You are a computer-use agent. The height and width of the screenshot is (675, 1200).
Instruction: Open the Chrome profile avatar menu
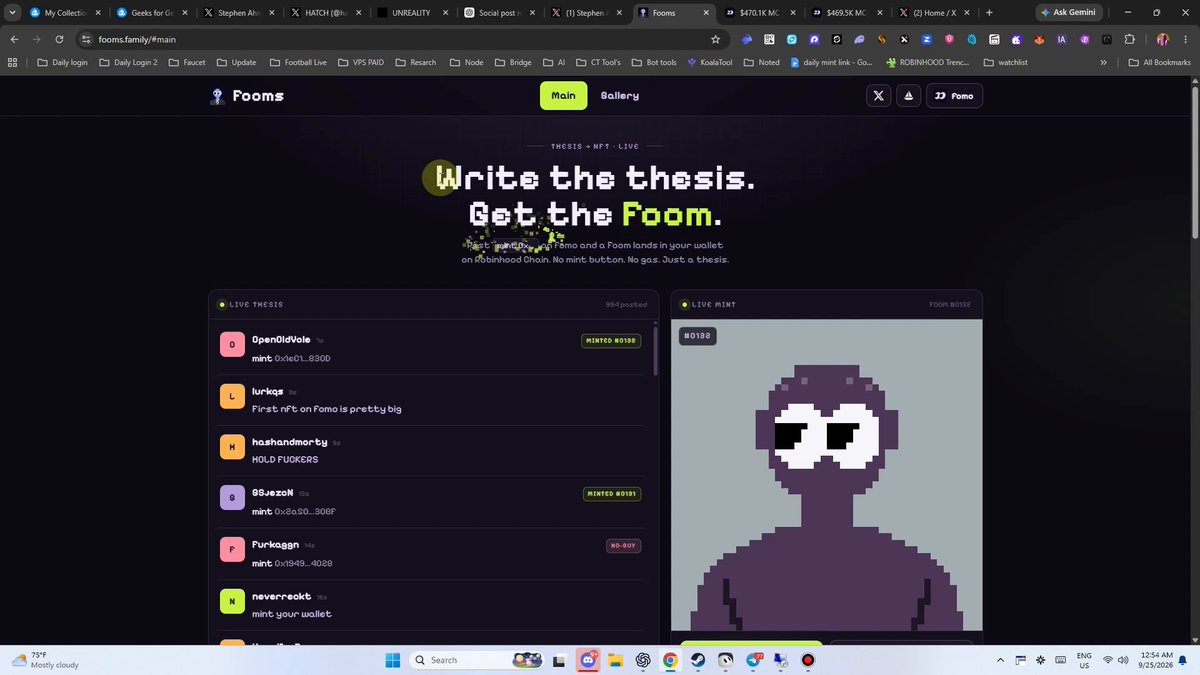pos(1163,39)
